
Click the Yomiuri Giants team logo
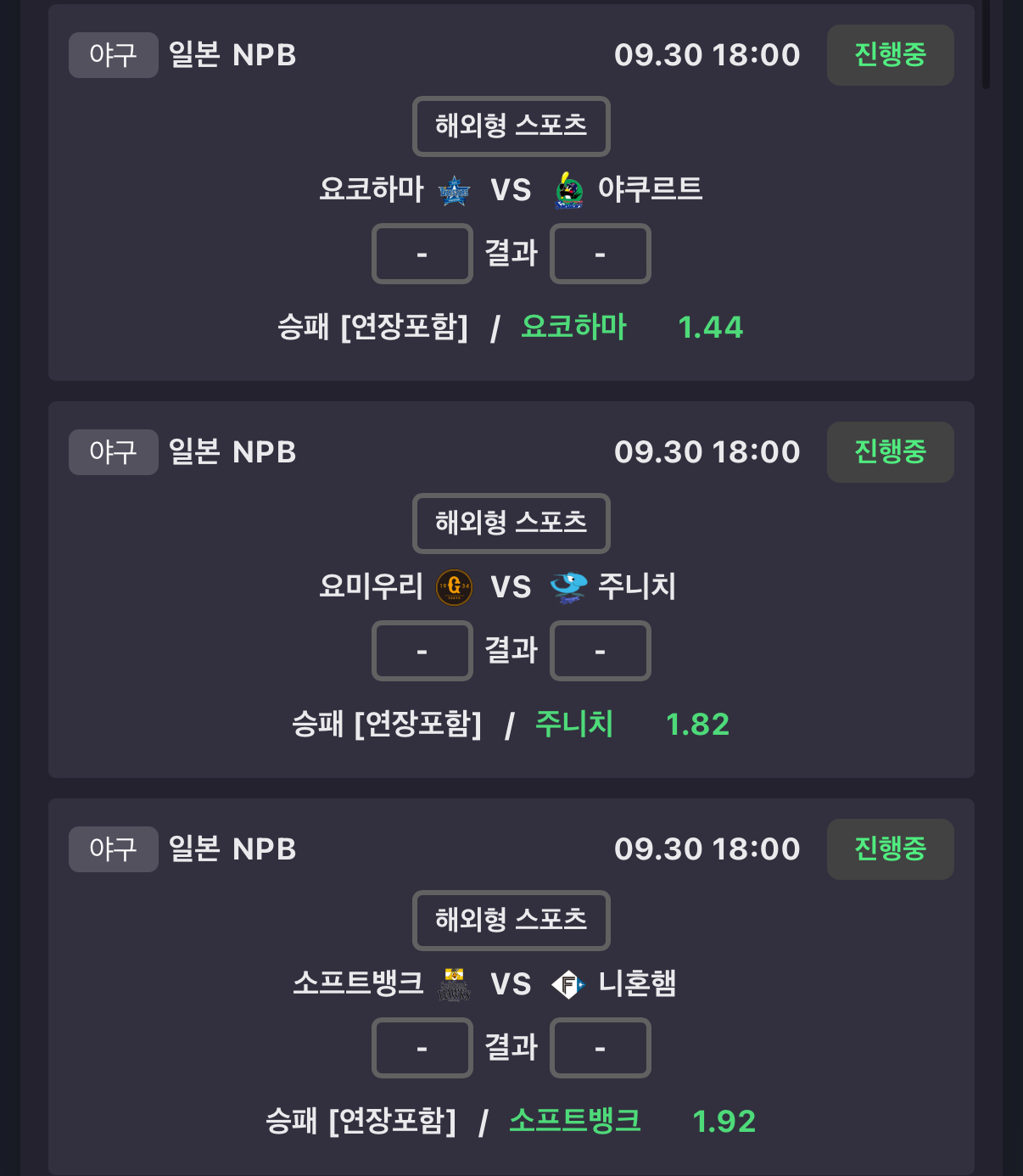point(454,587)
